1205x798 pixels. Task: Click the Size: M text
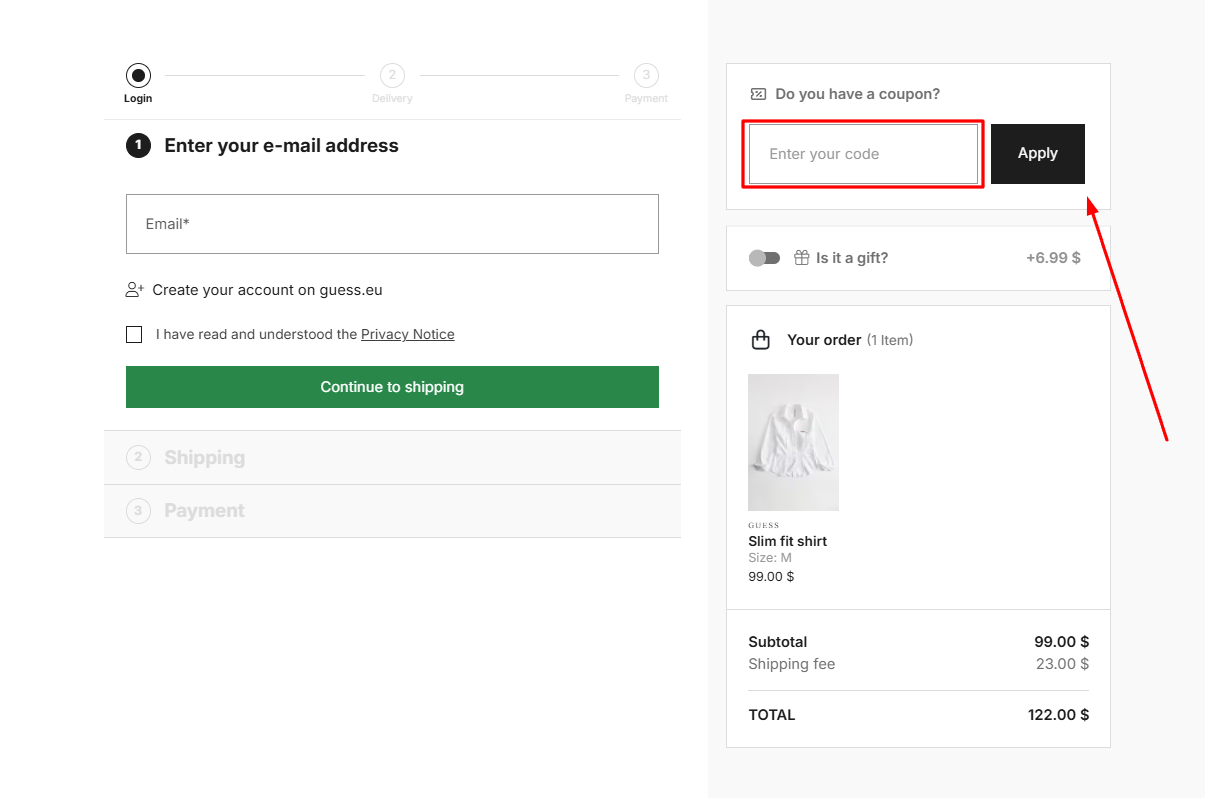770,558
